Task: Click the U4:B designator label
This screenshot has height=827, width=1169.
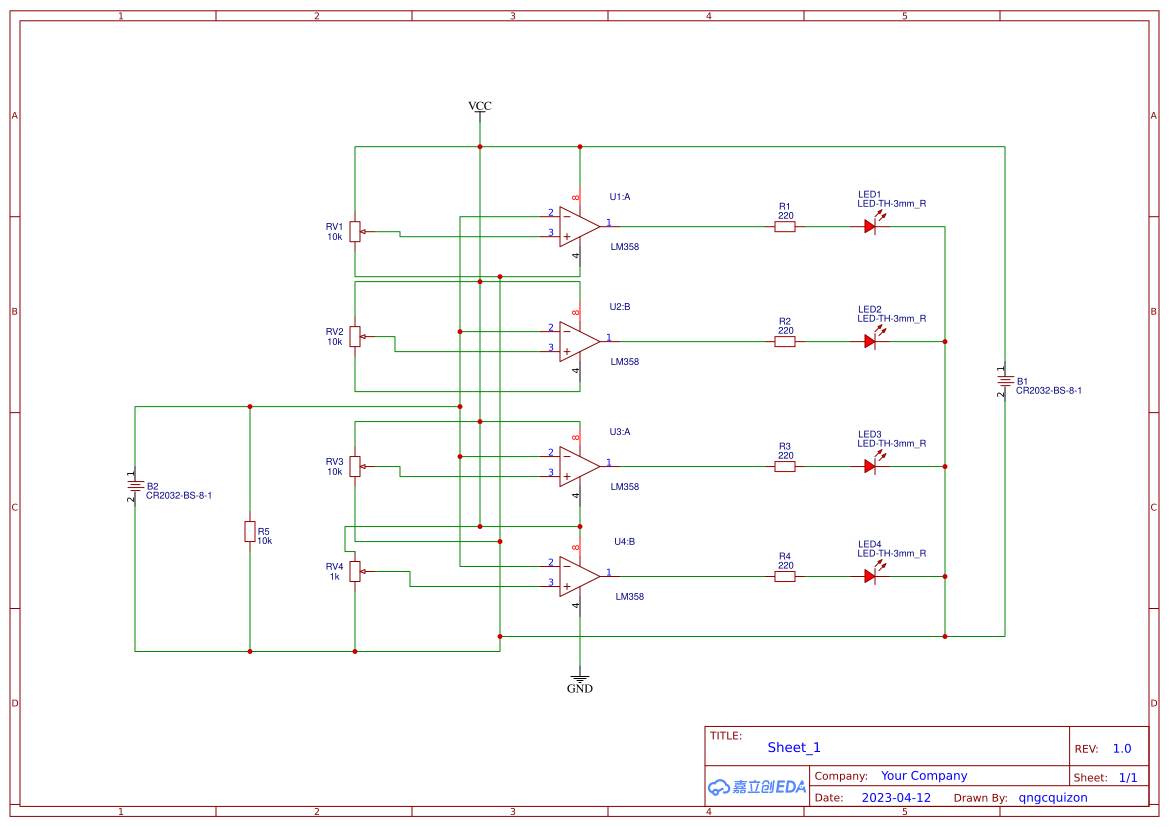Action: tap(624, 541)
